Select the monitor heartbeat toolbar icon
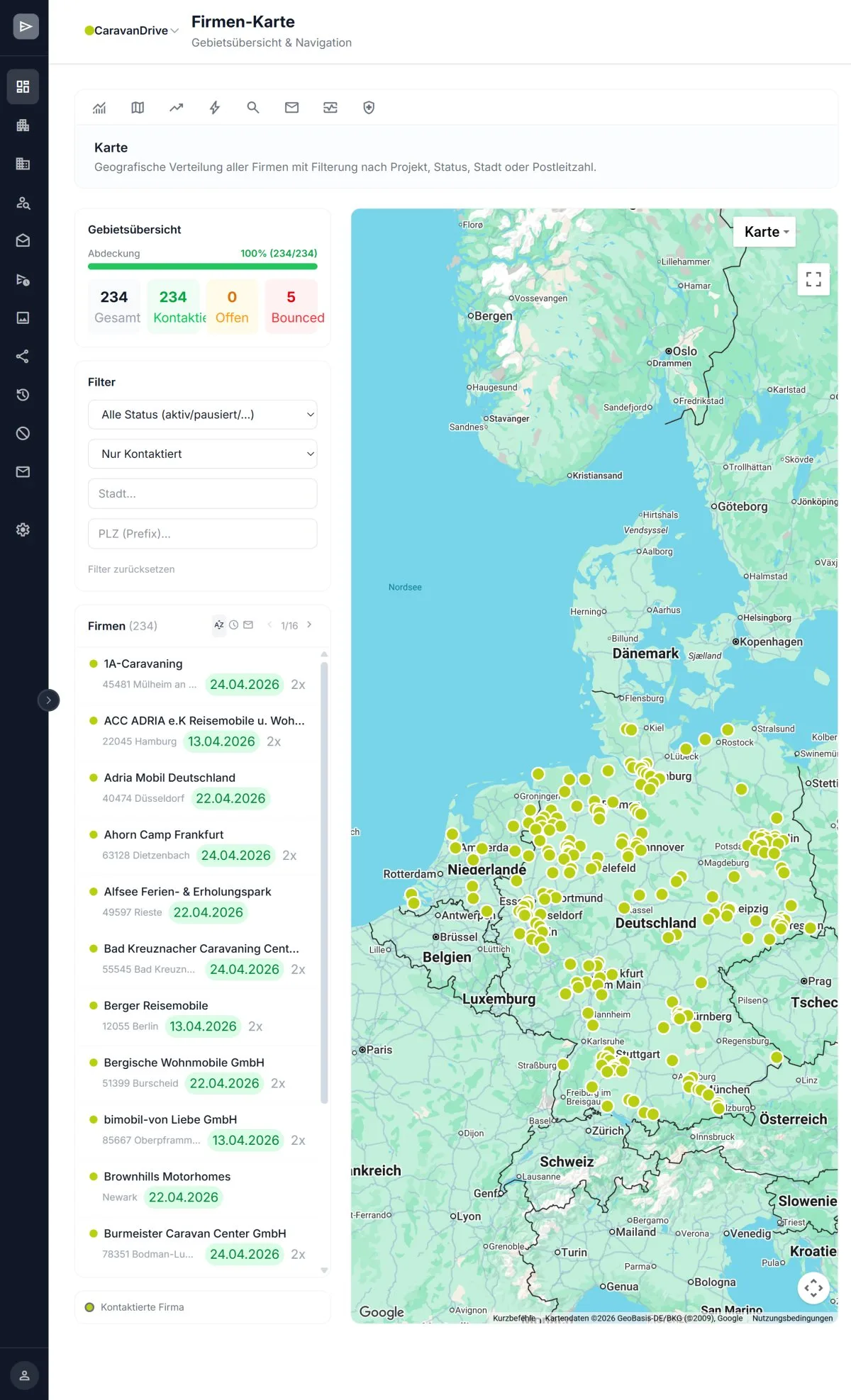The height and width of the screenshot is (1400, 851). pyautogui.click(x=330, y=108)
